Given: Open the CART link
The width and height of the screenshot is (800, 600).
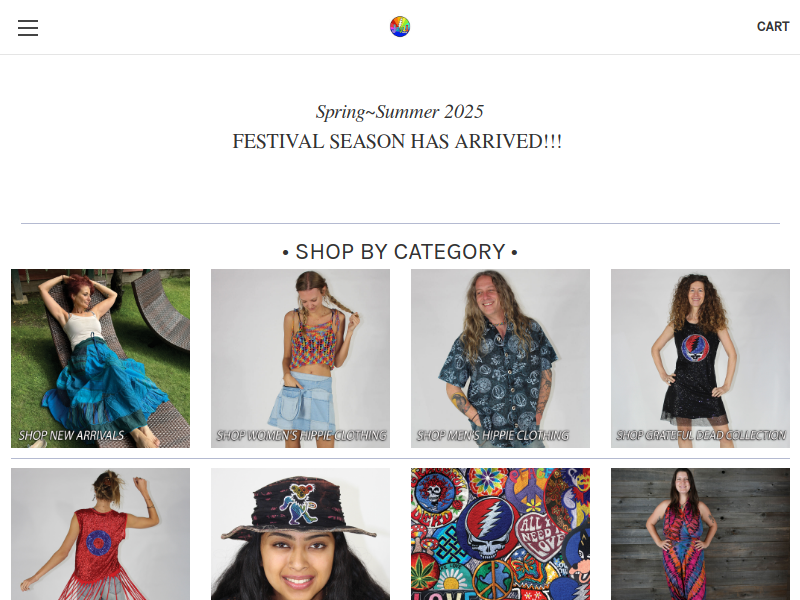Looking at the screenshot, I should tap(773, 27).
